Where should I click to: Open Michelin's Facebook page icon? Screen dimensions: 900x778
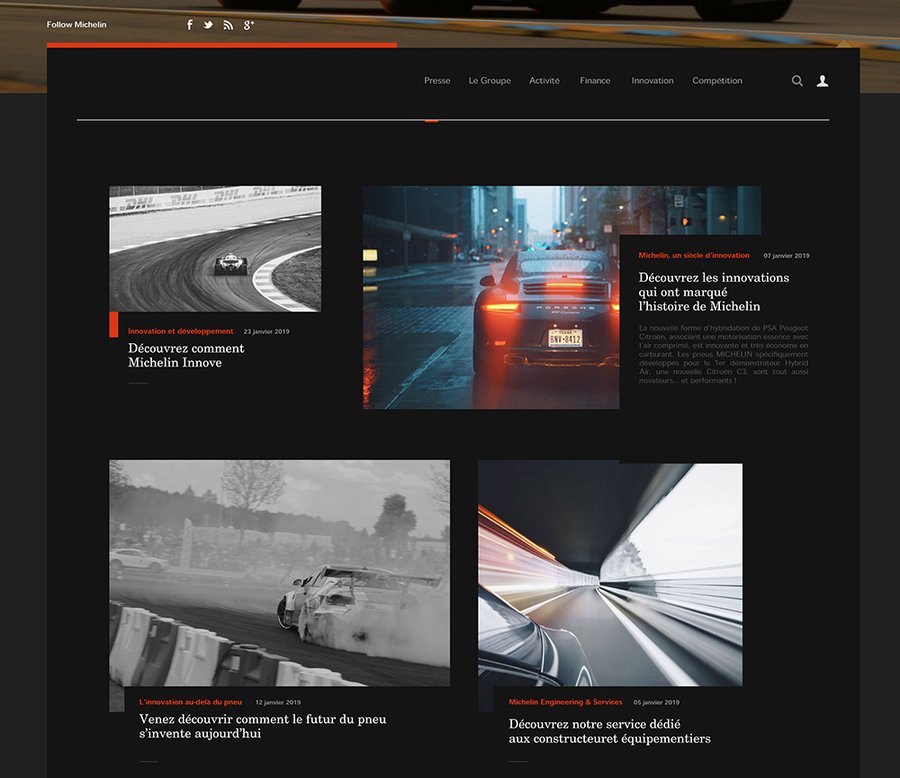coord(190,25)
